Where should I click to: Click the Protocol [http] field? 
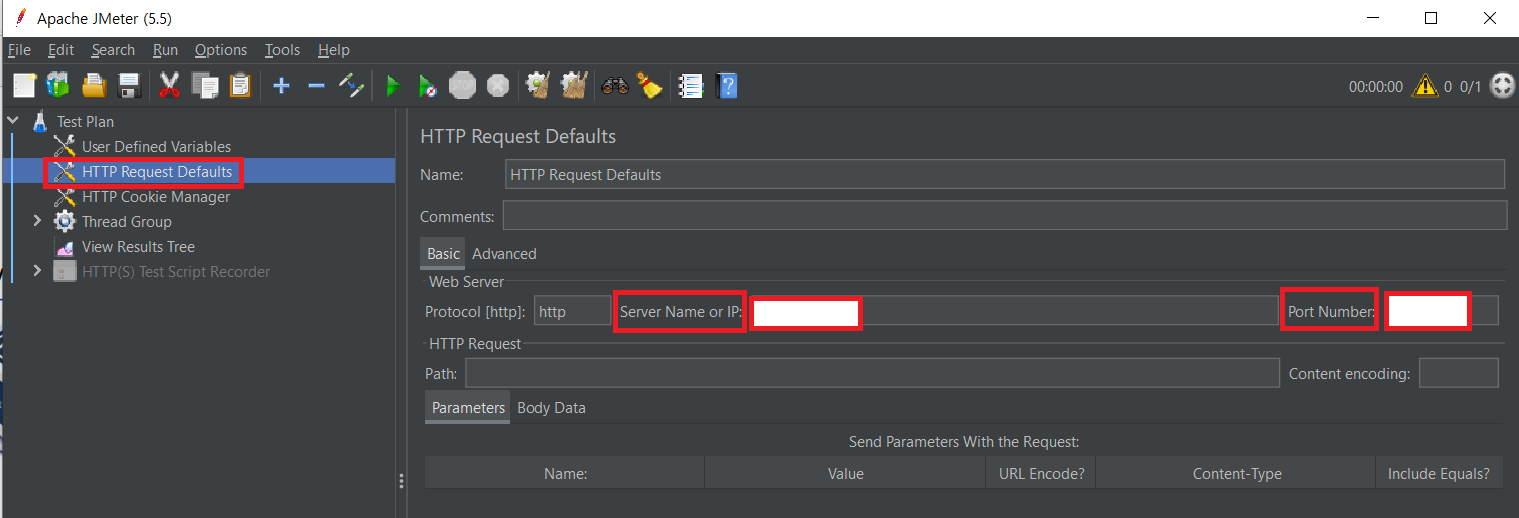point(572,311)
